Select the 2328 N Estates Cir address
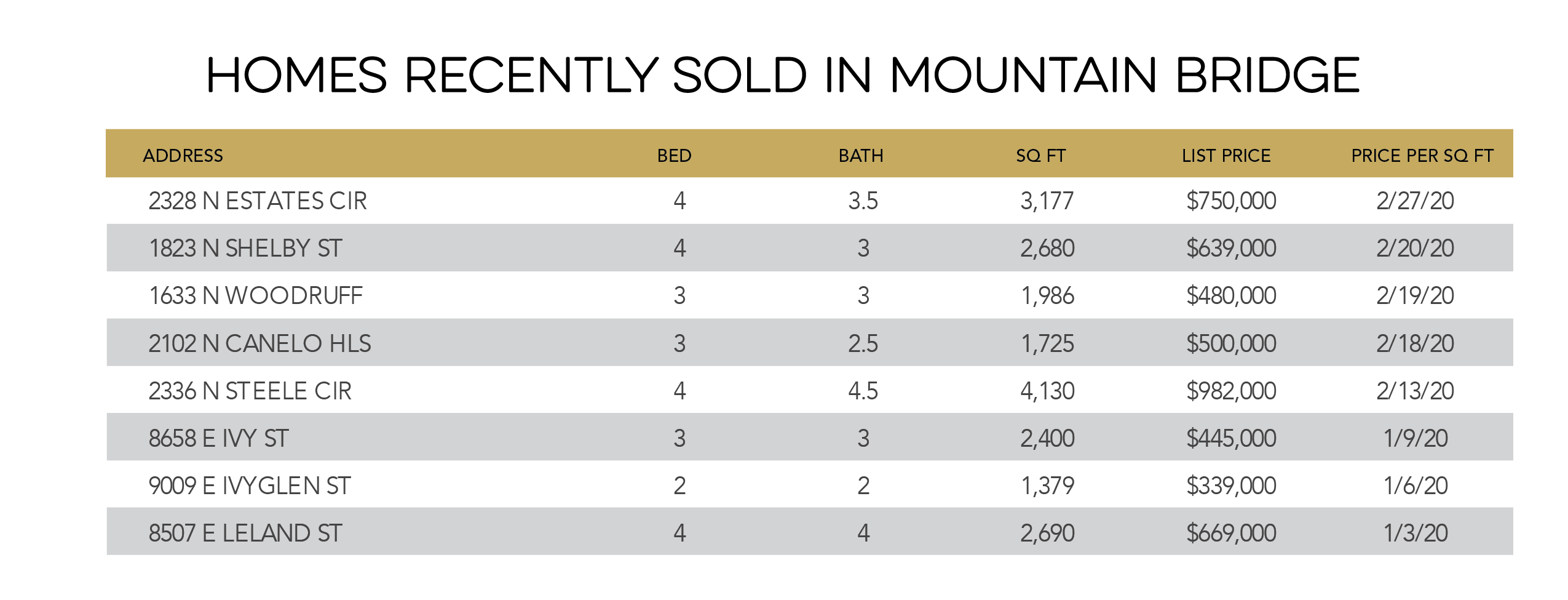The image size is (1568, 600). [258, 201]
